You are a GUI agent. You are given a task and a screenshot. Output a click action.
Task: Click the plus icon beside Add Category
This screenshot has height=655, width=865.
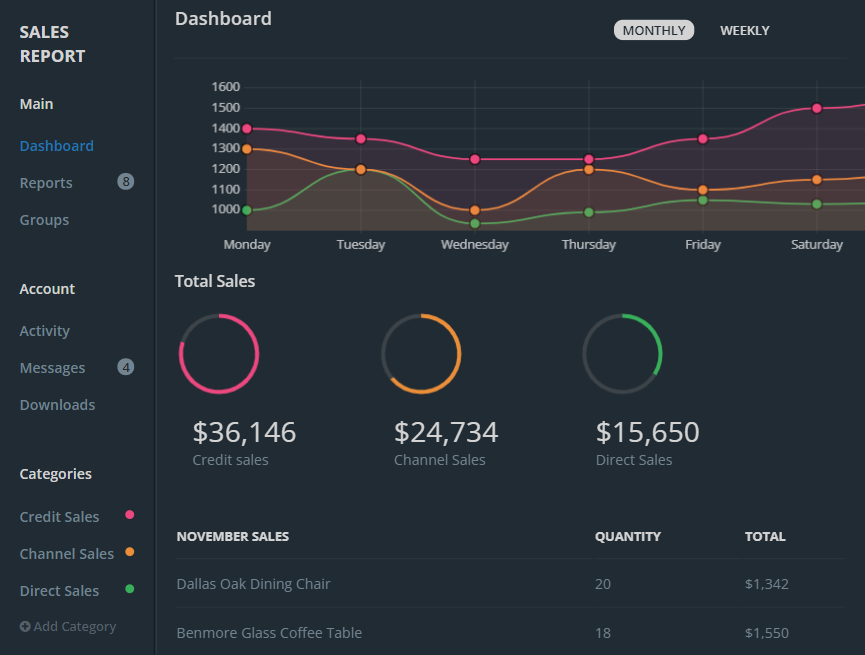25,627
